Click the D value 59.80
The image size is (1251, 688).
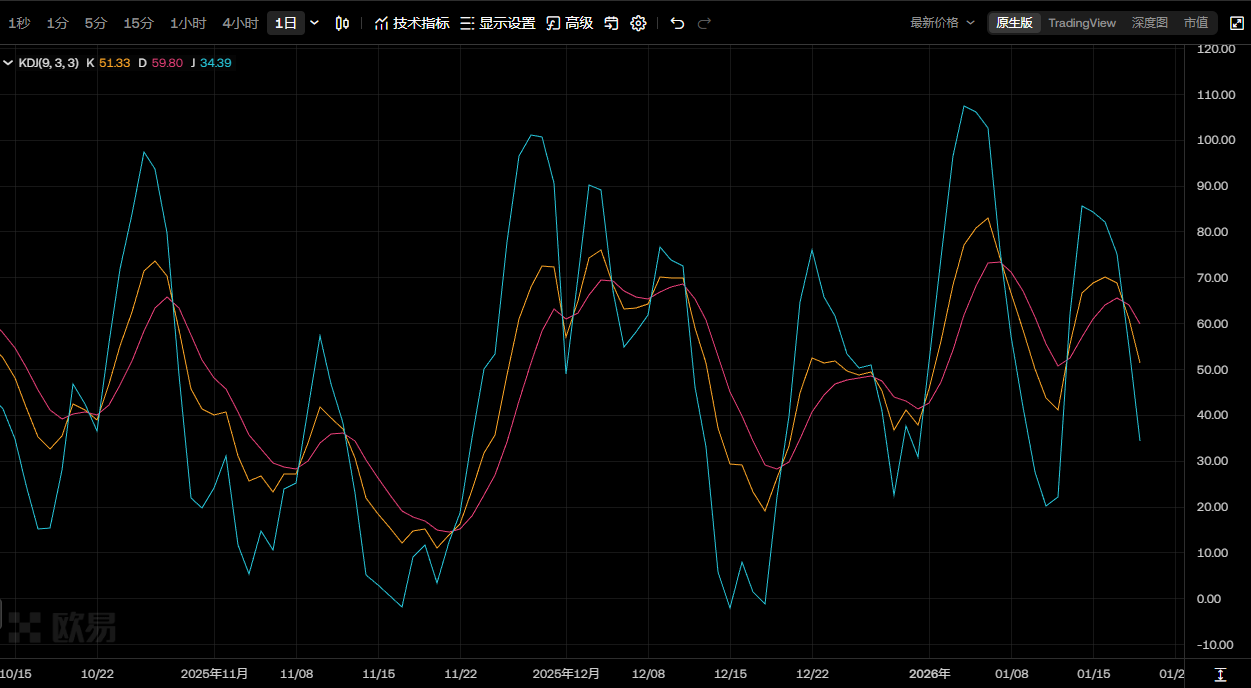click(167, 63)
